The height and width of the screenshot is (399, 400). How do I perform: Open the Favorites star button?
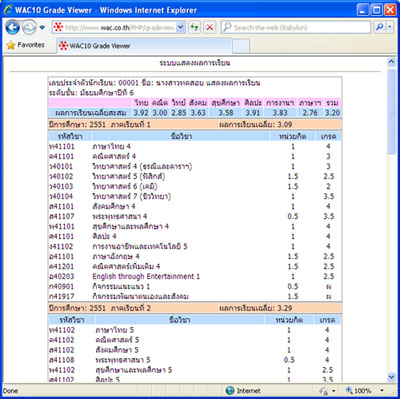click(26, 45)
